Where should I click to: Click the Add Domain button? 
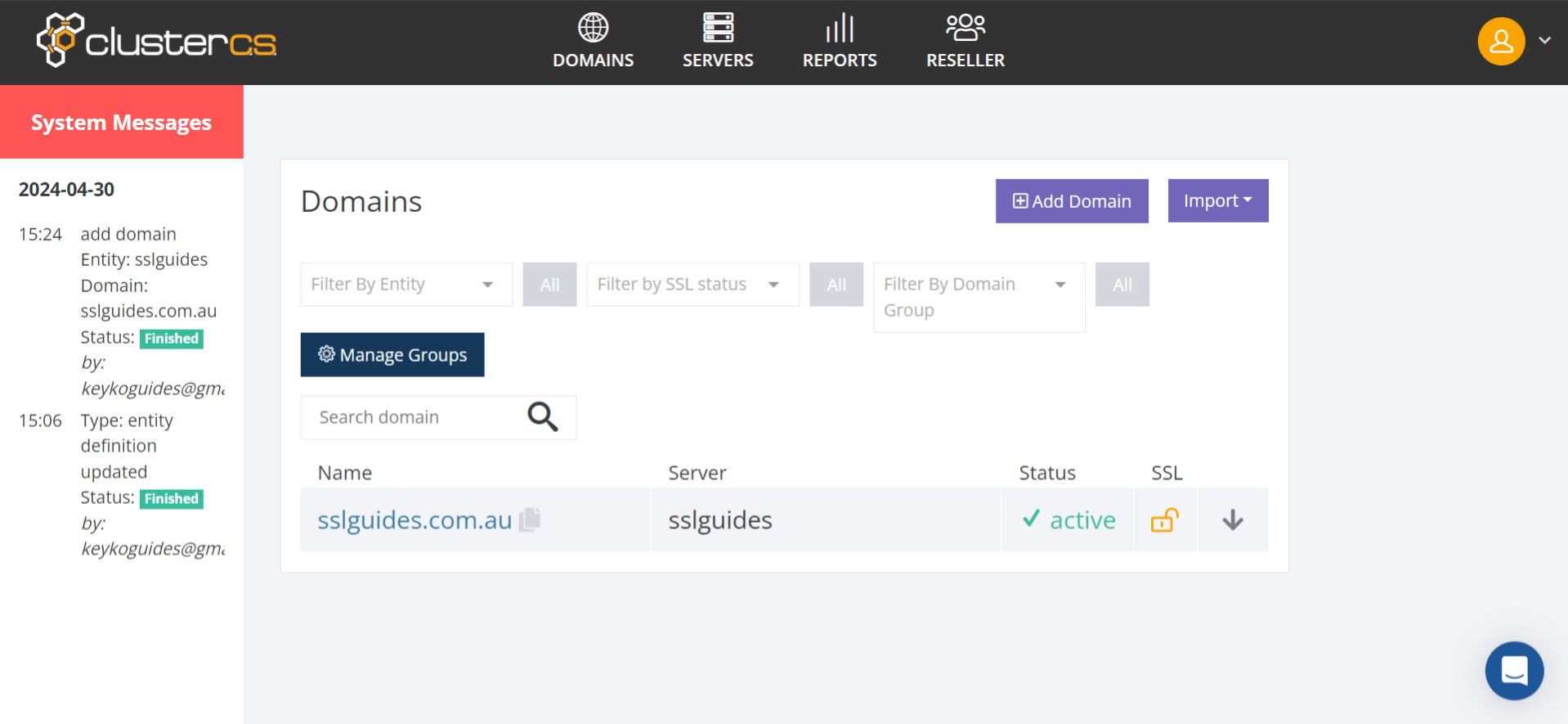click(x=1071, y=200)
